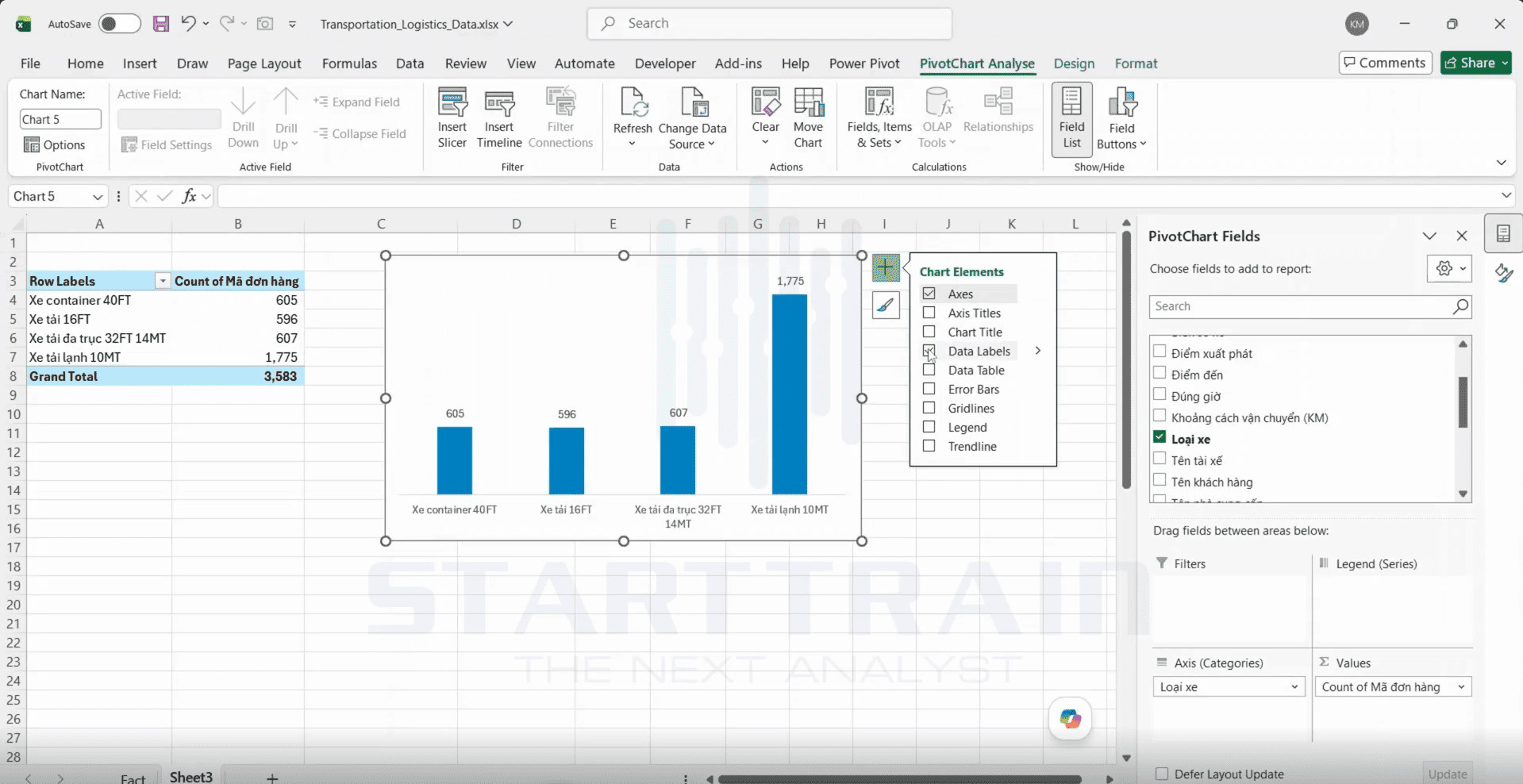Check the Defer Layout Update box
This screenshot has height=784, width=1523.
coord(1162,774)
